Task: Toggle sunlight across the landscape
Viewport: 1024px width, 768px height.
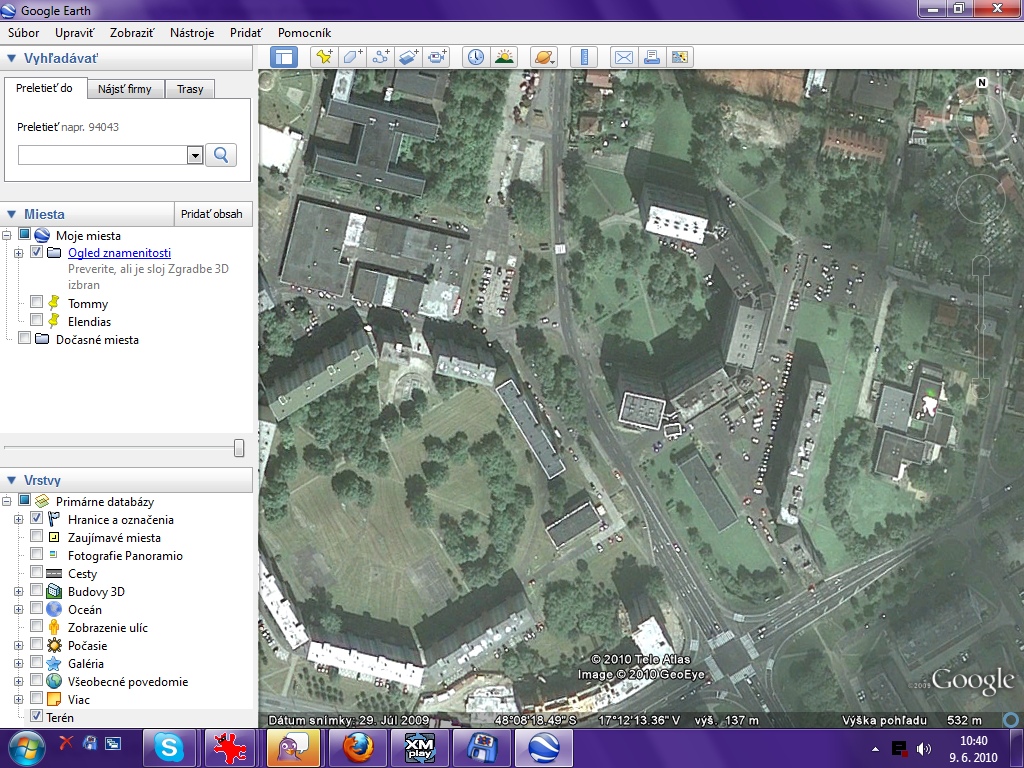Action: pyautogui.click(x=503, y=57)
